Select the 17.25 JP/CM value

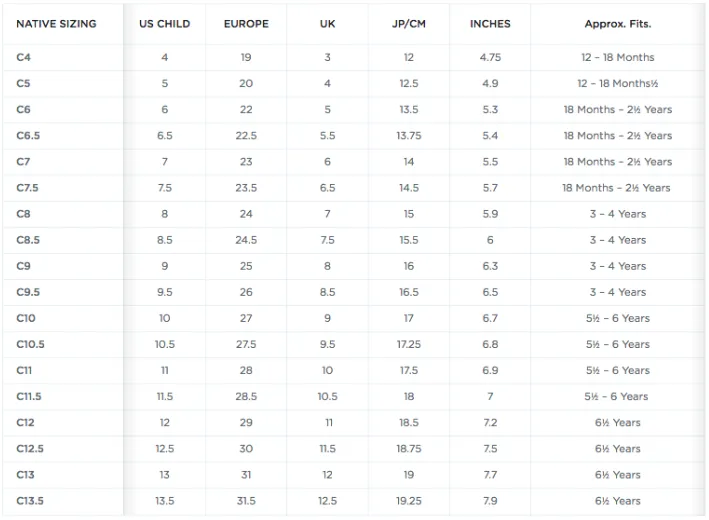click(409, 345)
